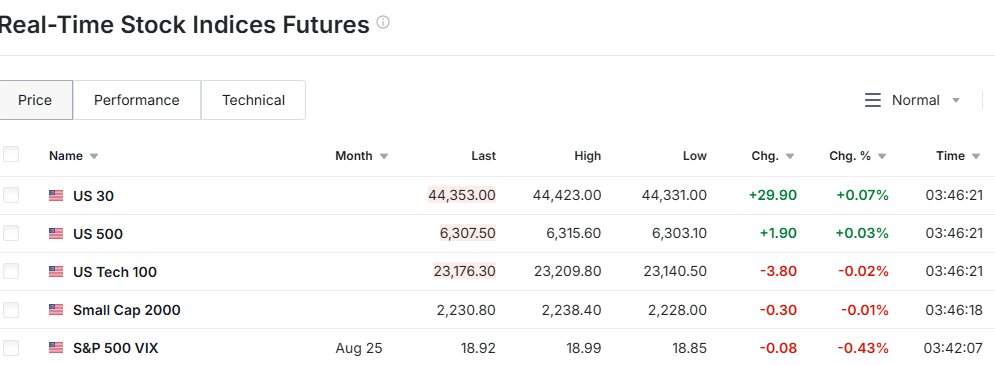This screenshot has height=365, width=995.
Task: Select the S&P 500 VIX row checkbox
Action: point(11,348)
